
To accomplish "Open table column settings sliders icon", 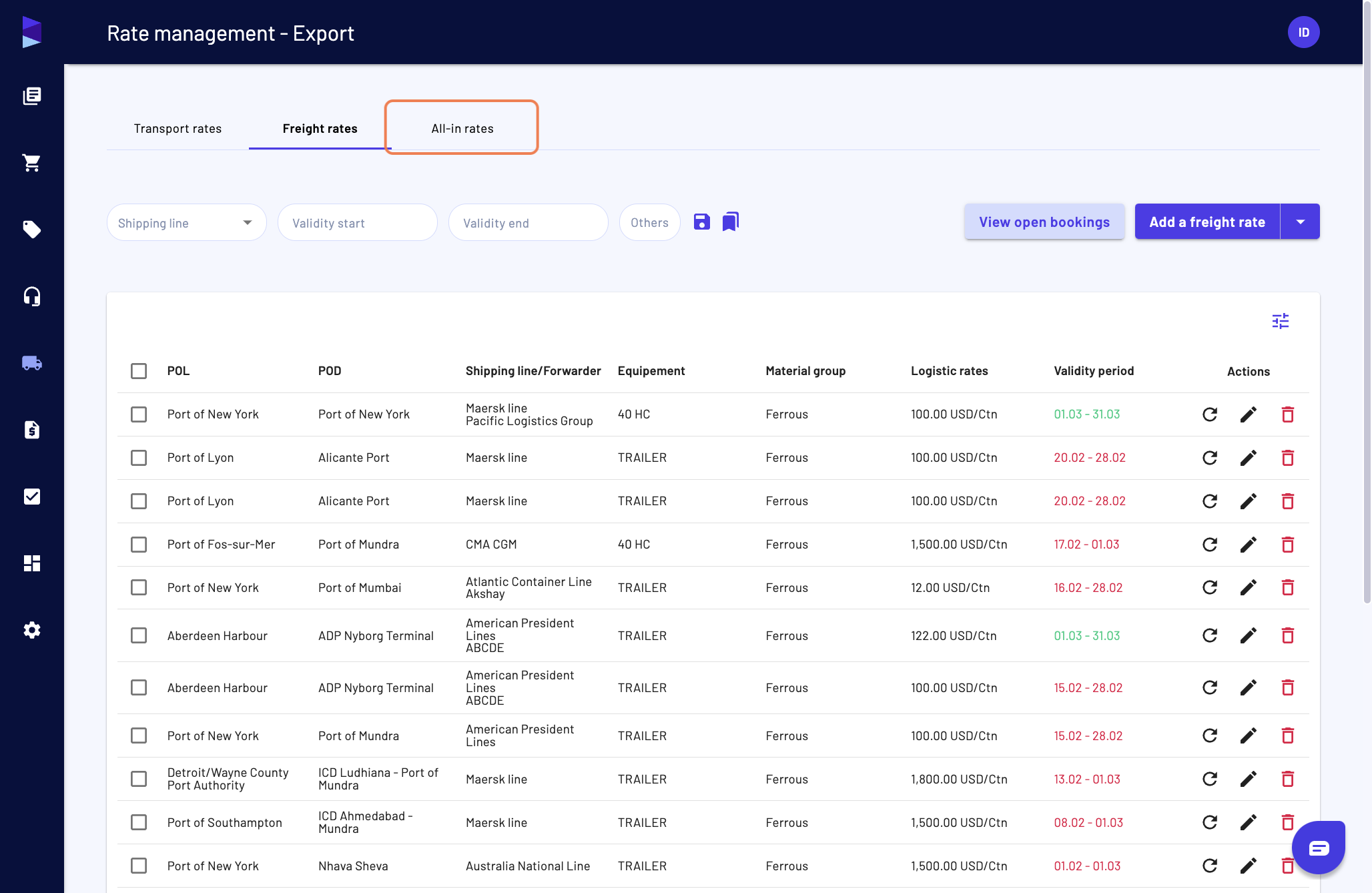I will coord(1281,322).
